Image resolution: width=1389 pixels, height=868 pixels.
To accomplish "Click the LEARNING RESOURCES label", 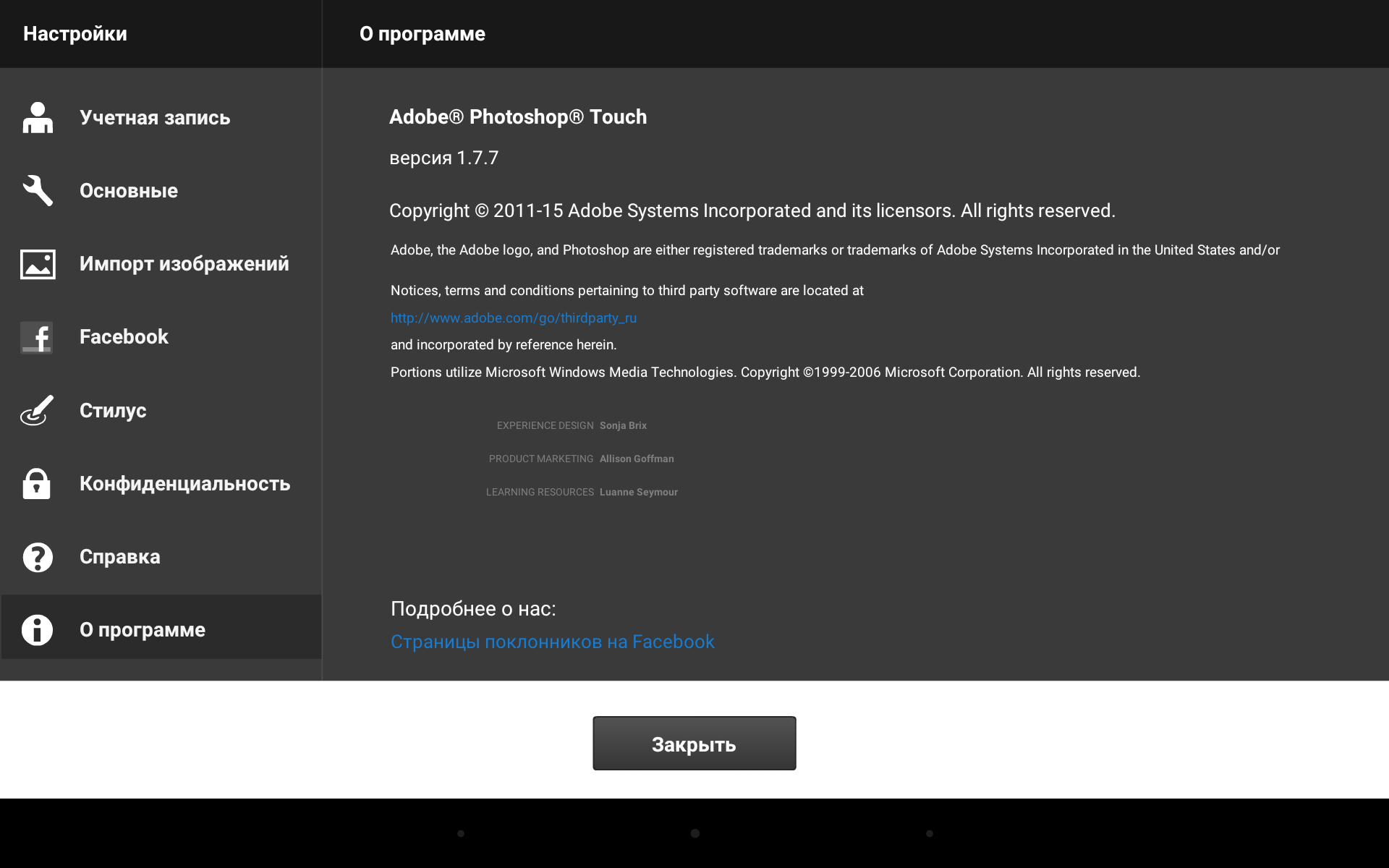I will click(540, 493).
